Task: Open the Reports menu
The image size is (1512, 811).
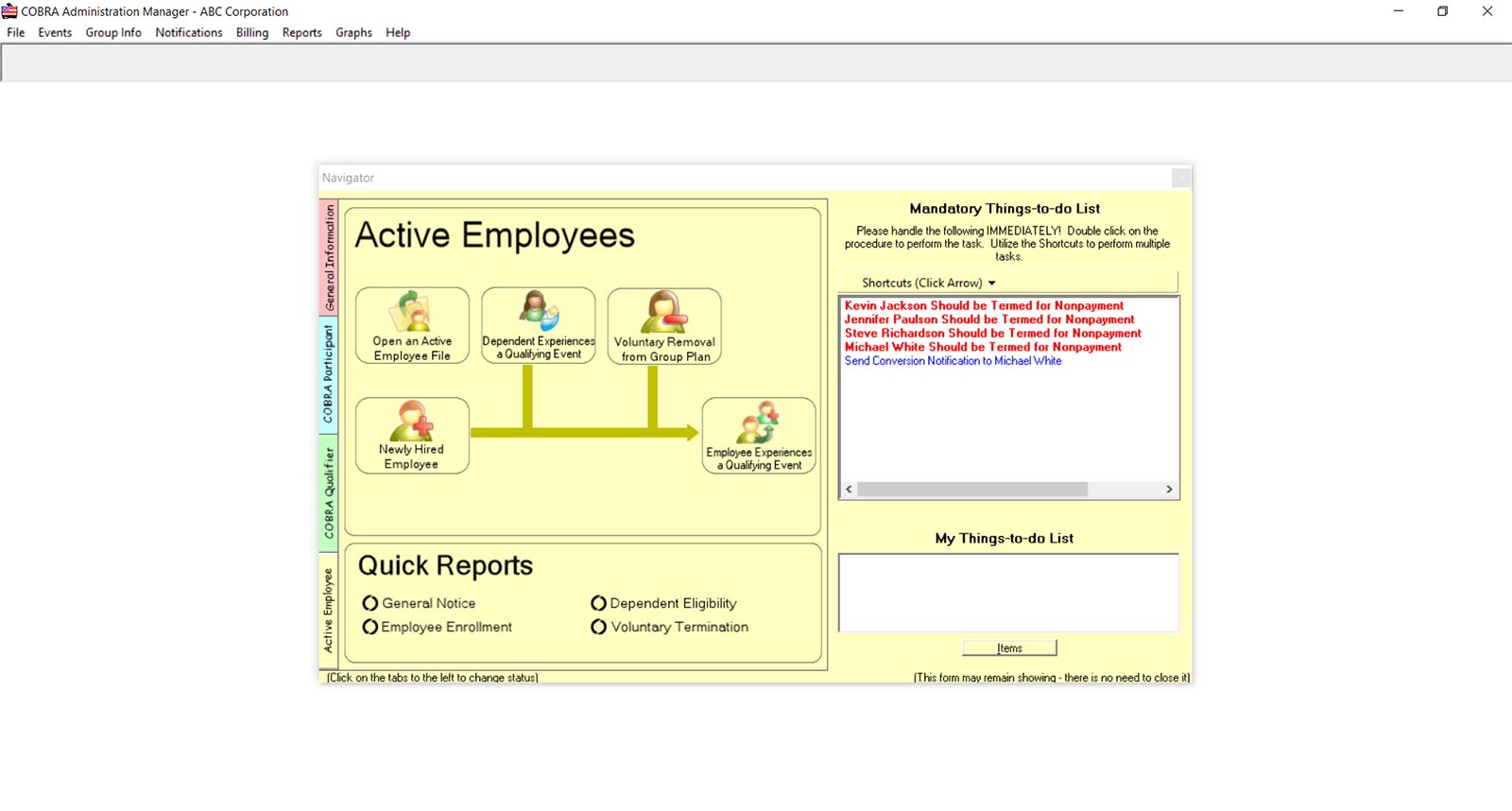Action: [x=301, y=32]
